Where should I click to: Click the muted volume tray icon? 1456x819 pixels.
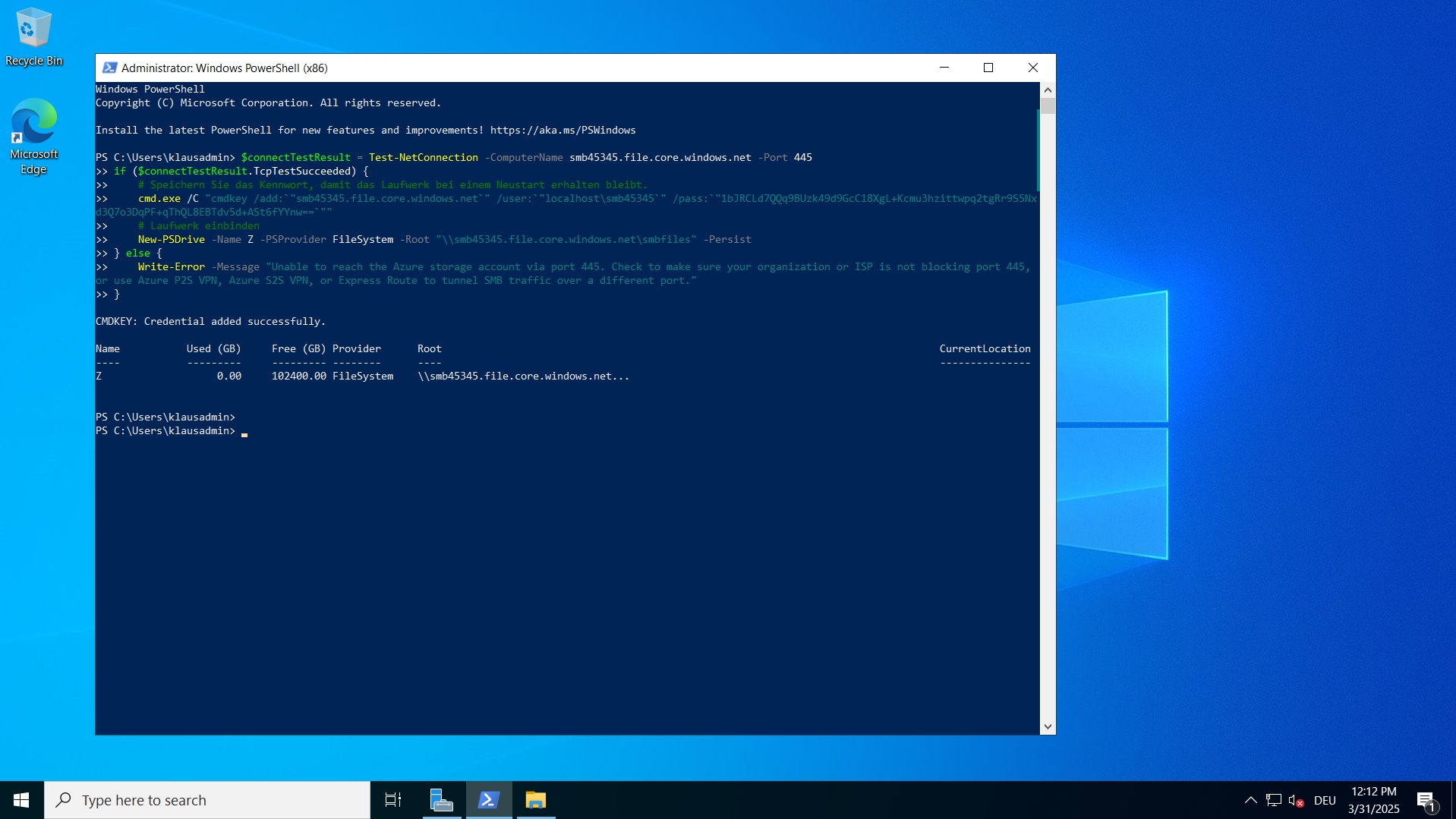pos(1296,800)
